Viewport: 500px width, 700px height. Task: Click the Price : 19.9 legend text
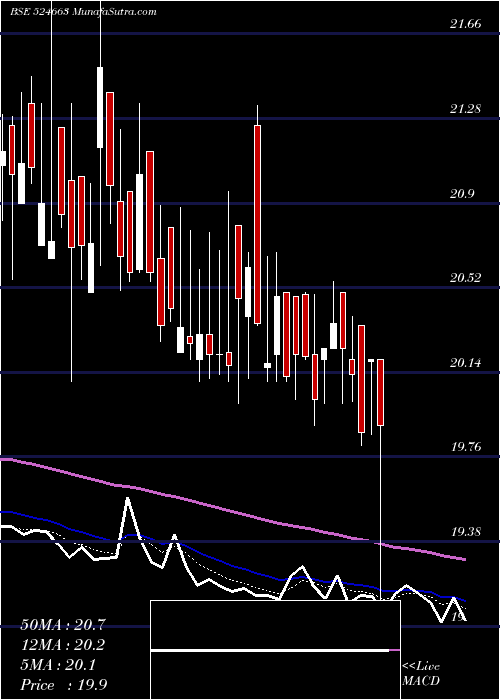coord(63,685)
